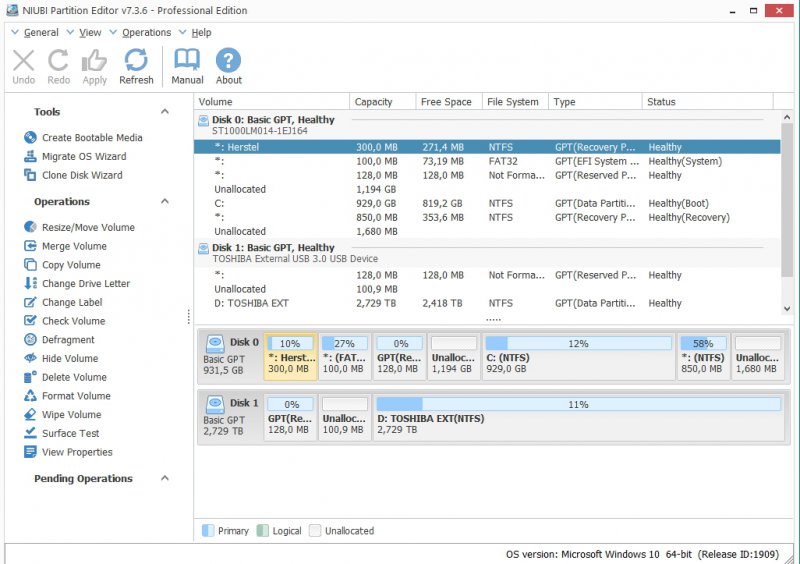The height and width of the screenshot is (564, 800).
Task: Click Delete Volume in sidebar
Action: [74, 378]
